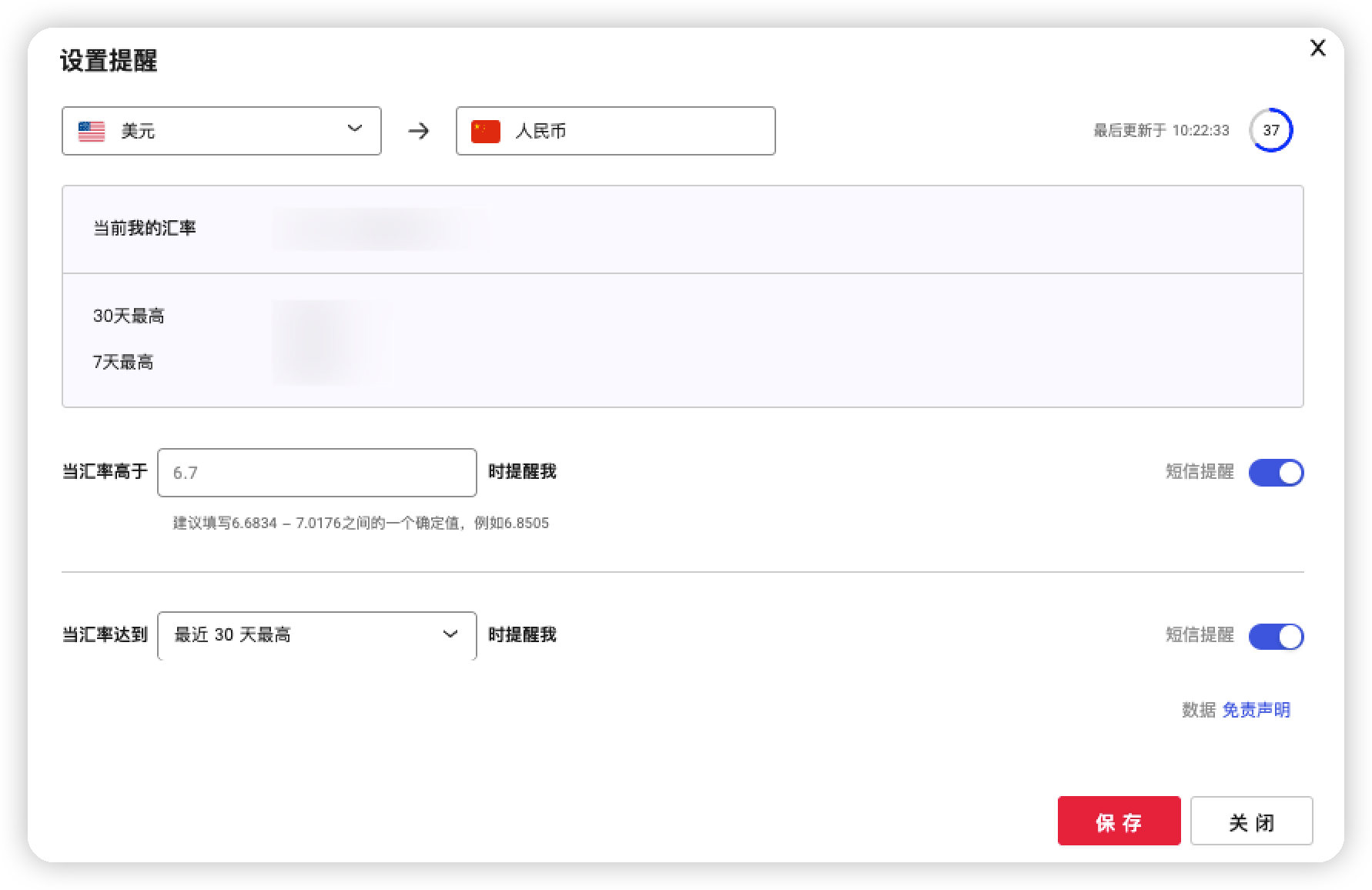Click the China flag icon
1372x890 pixels.
[485, 132]
